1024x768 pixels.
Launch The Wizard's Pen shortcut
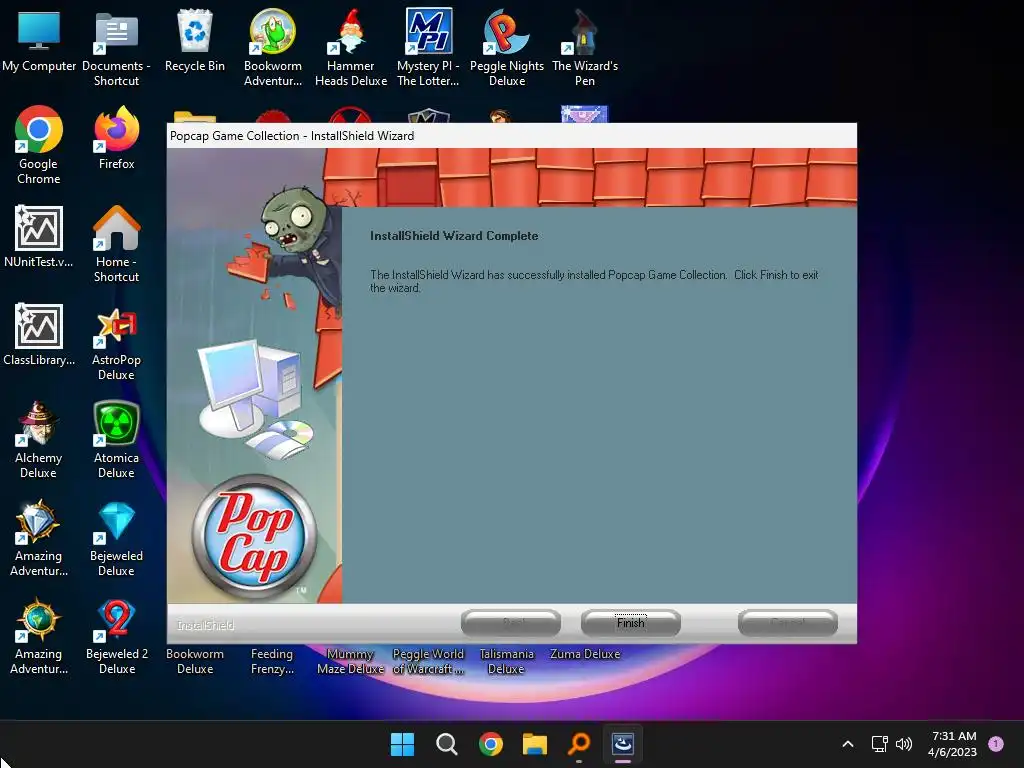584,48
